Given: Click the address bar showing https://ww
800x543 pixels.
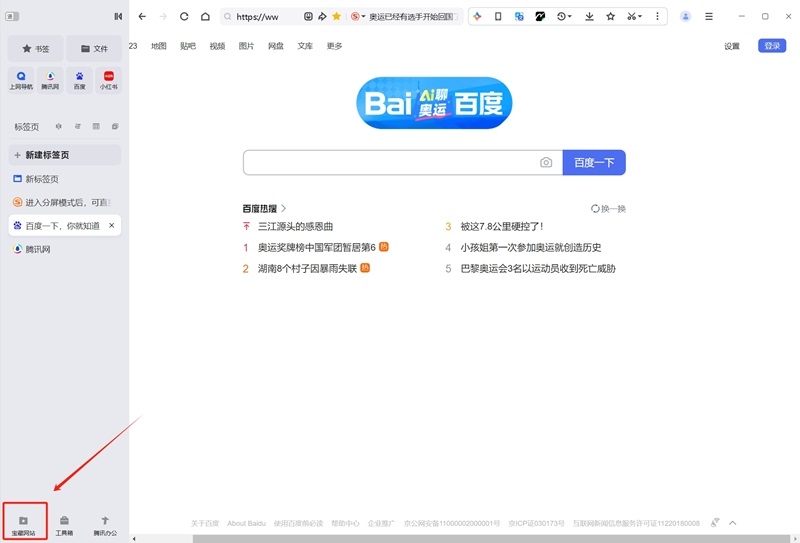Looking at the screenshot, I should click(x=260, y=16).
